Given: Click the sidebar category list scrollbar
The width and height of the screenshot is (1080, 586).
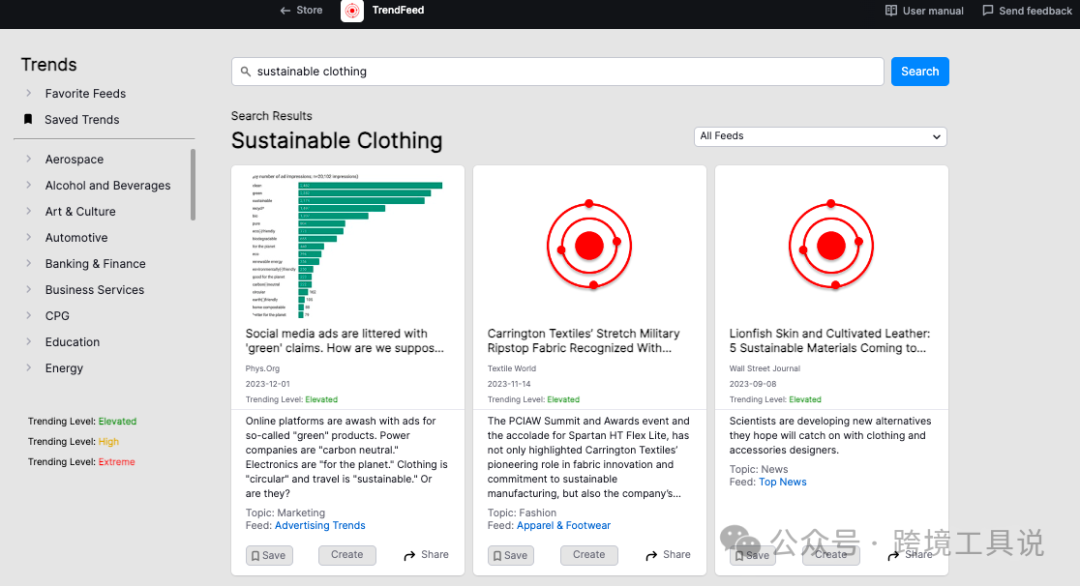Looking at the screenshot, I should [x=193, y=185].
